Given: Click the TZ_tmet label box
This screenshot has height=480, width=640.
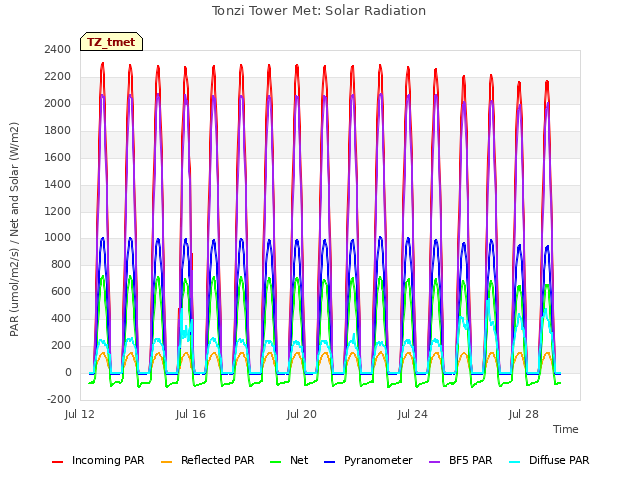Looking at the screenshot, I should pyautogui.click(x=111, y=42).
